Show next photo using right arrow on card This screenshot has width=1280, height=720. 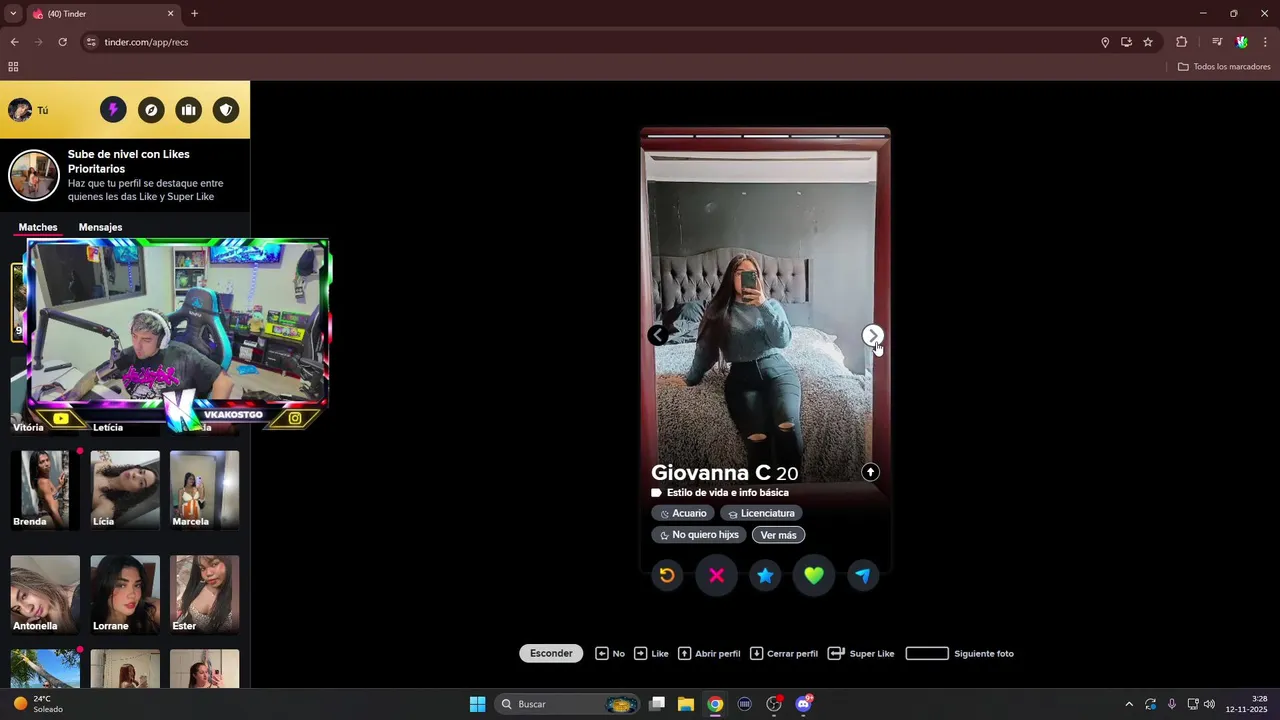click(873, 336)
